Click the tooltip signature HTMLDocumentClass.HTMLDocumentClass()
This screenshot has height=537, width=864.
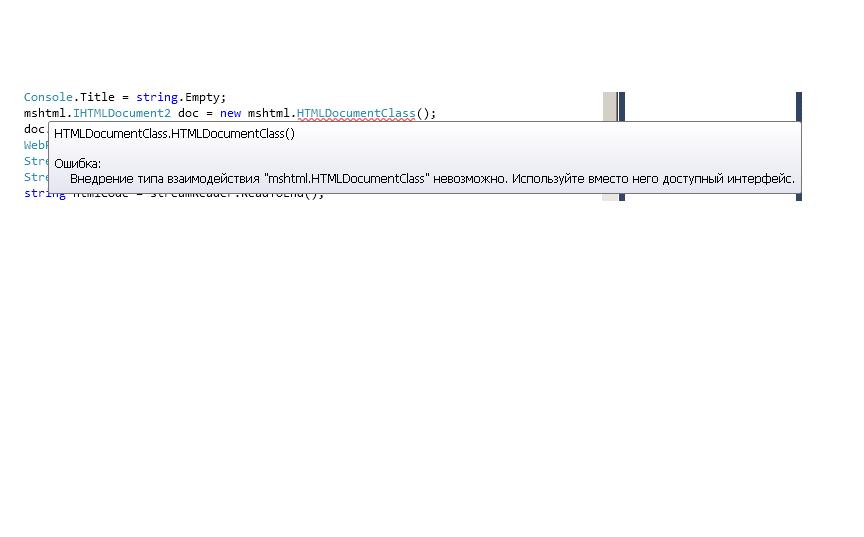174,134
